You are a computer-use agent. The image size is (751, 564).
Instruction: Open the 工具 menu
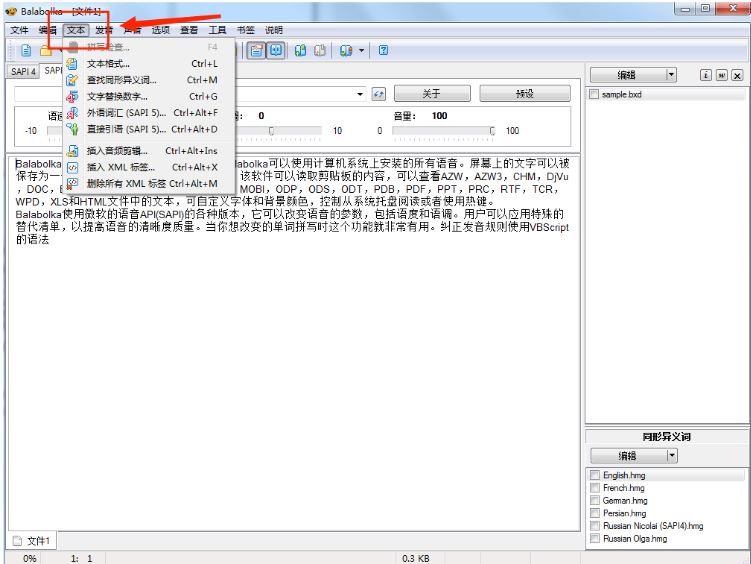(217, 30)
